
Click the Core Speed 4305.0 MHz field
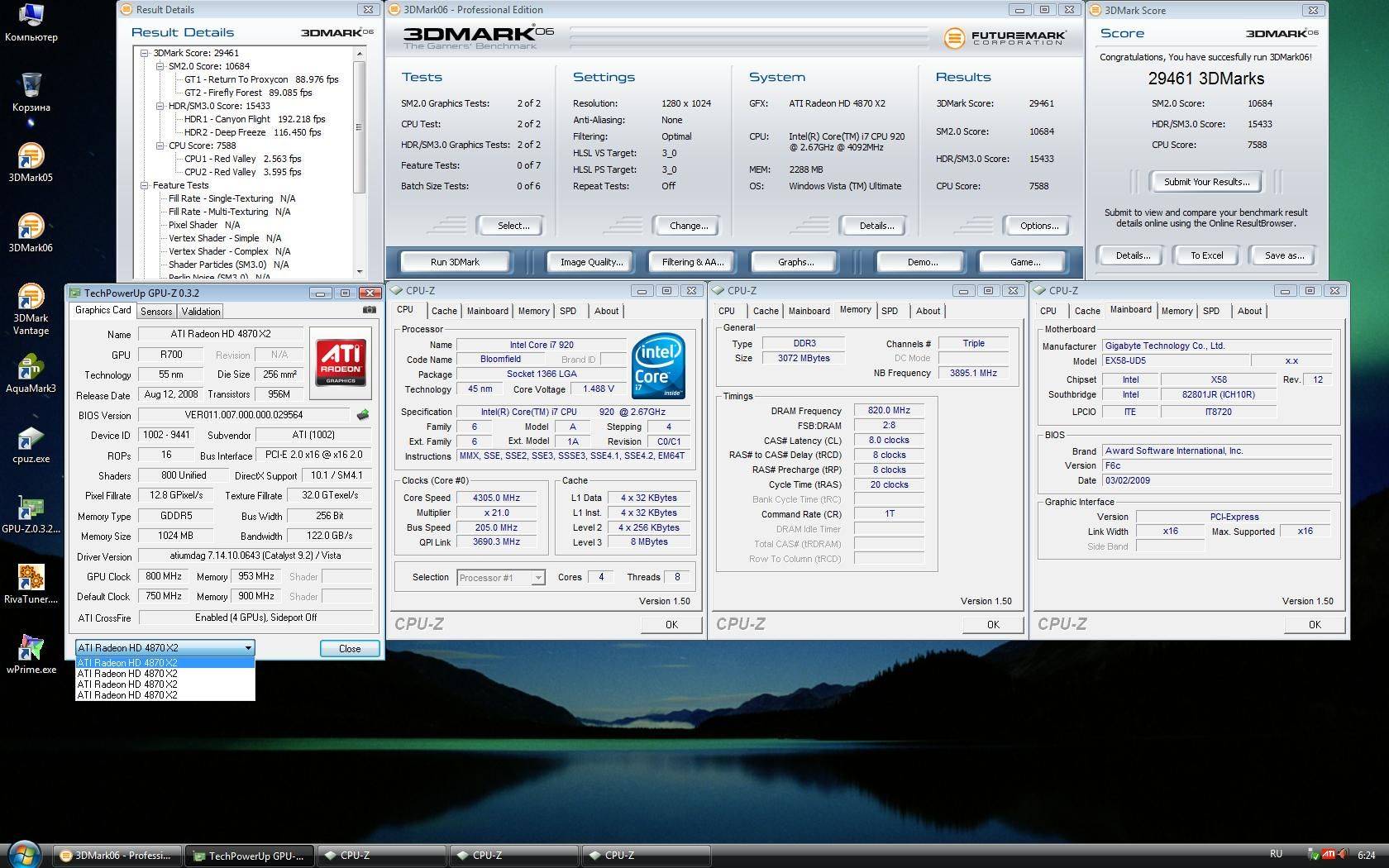coord(496,498)
